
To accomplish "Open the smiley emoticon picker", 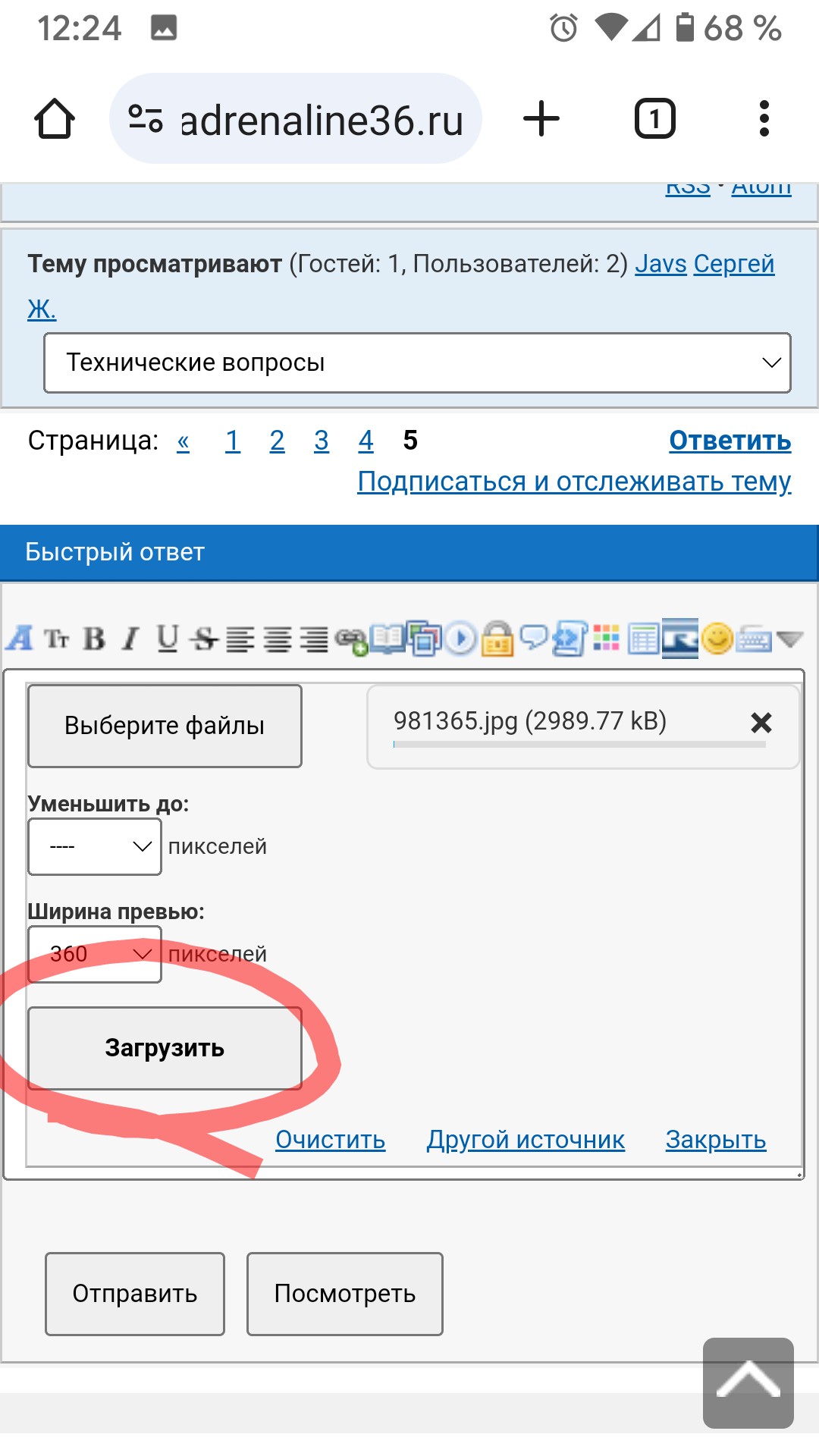I will 717,639.
